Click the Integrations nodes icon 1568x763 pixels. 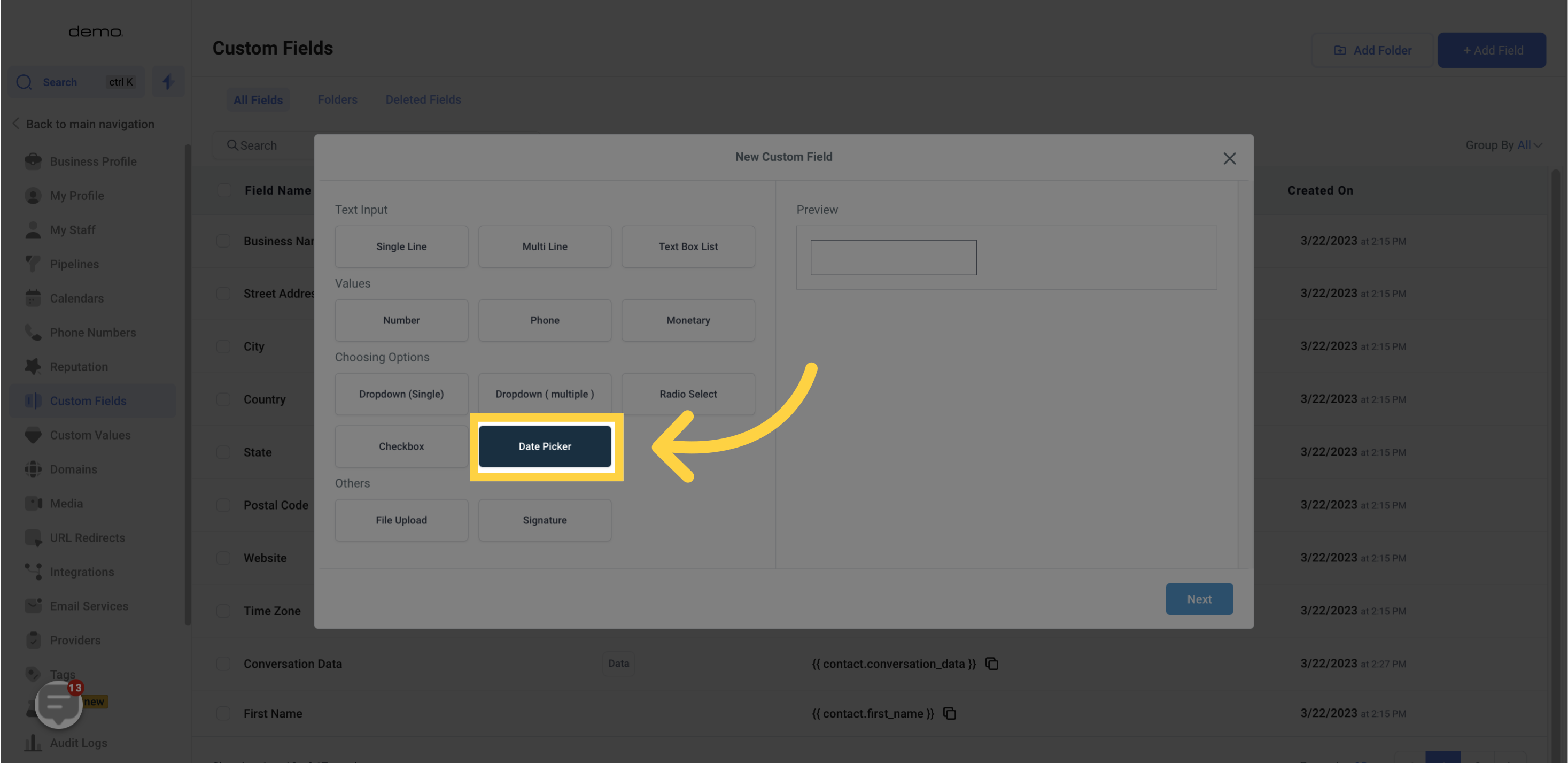click(33, 571)
